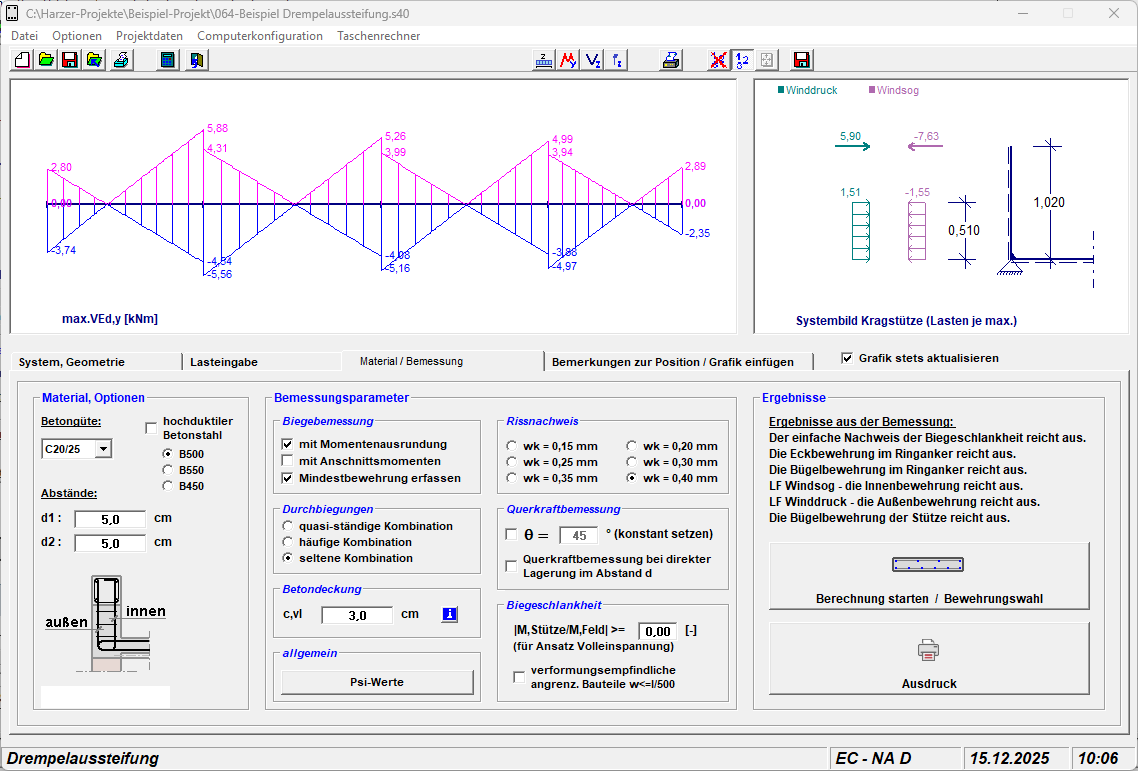Screen dimensions: 1138x771
Task: Enable the hochduktiler Betonstahl checkbox
Action: coord(152,428)
